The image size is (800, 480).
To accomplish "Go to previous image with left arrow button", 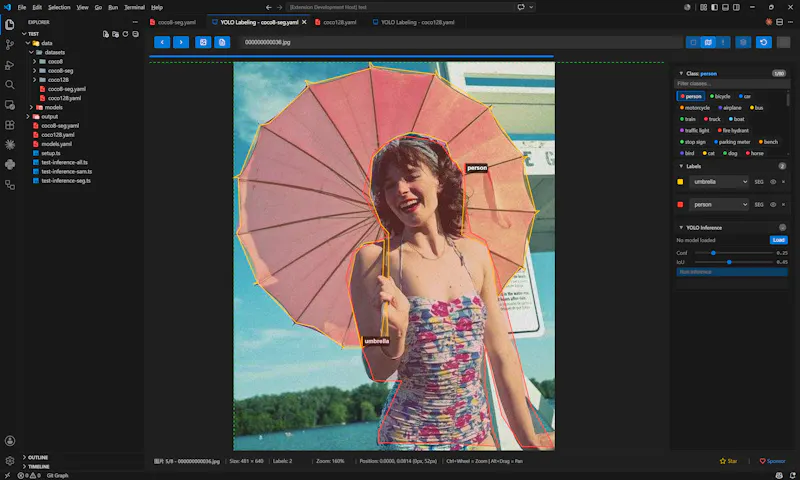I will [x=162, y=42].
